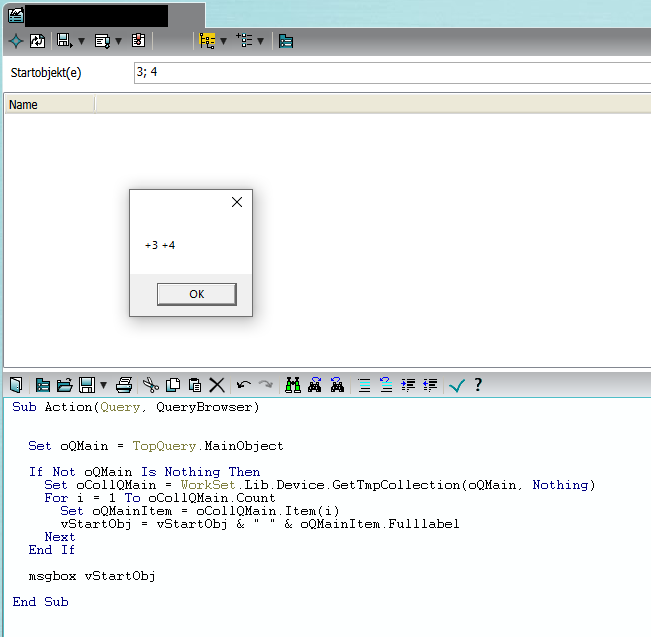The height and width of the screenshot is (637, 651).
Task: Click the help question mark icon
Action: click(x=478, y=385)
